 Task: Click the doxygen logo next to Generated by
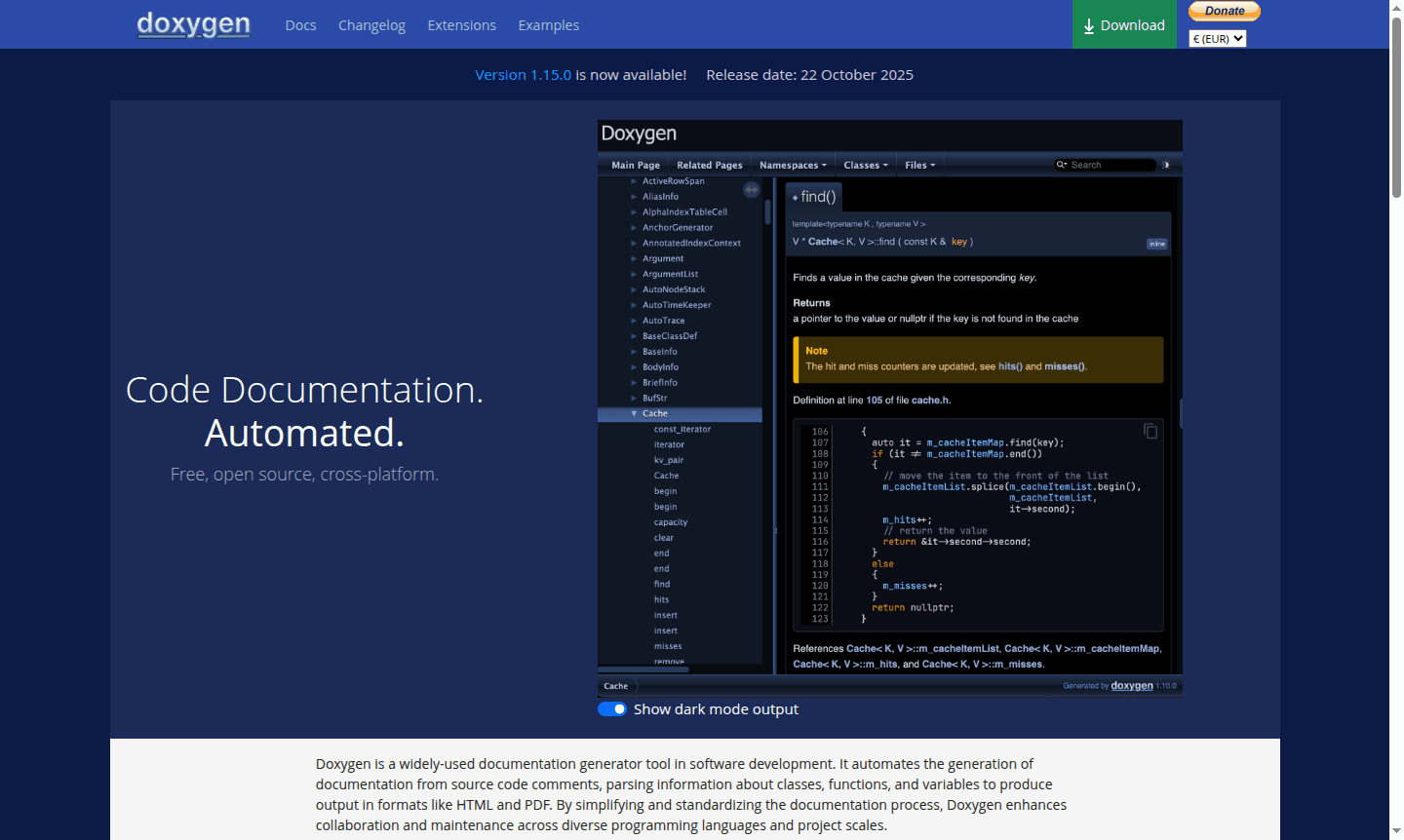pos(1132,685)
